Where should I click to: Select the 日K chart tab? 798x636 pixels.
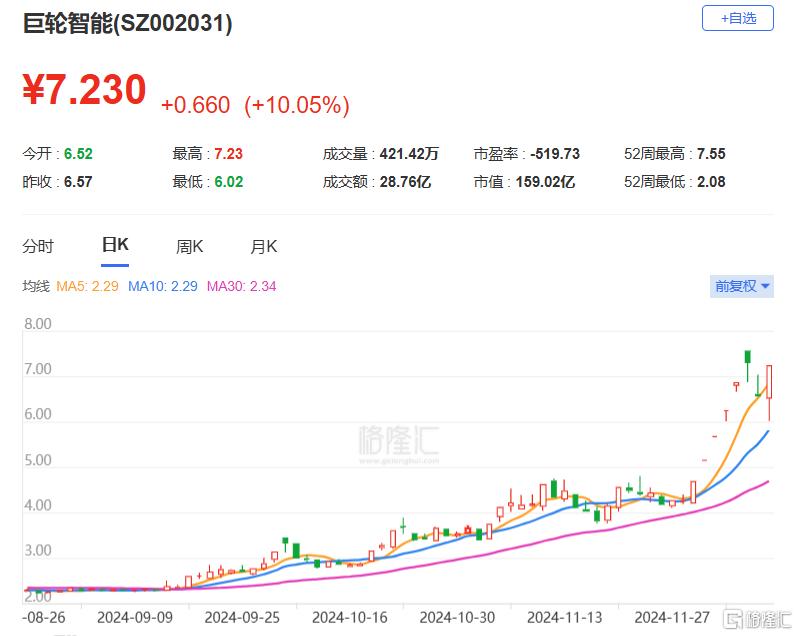[115, 245]
